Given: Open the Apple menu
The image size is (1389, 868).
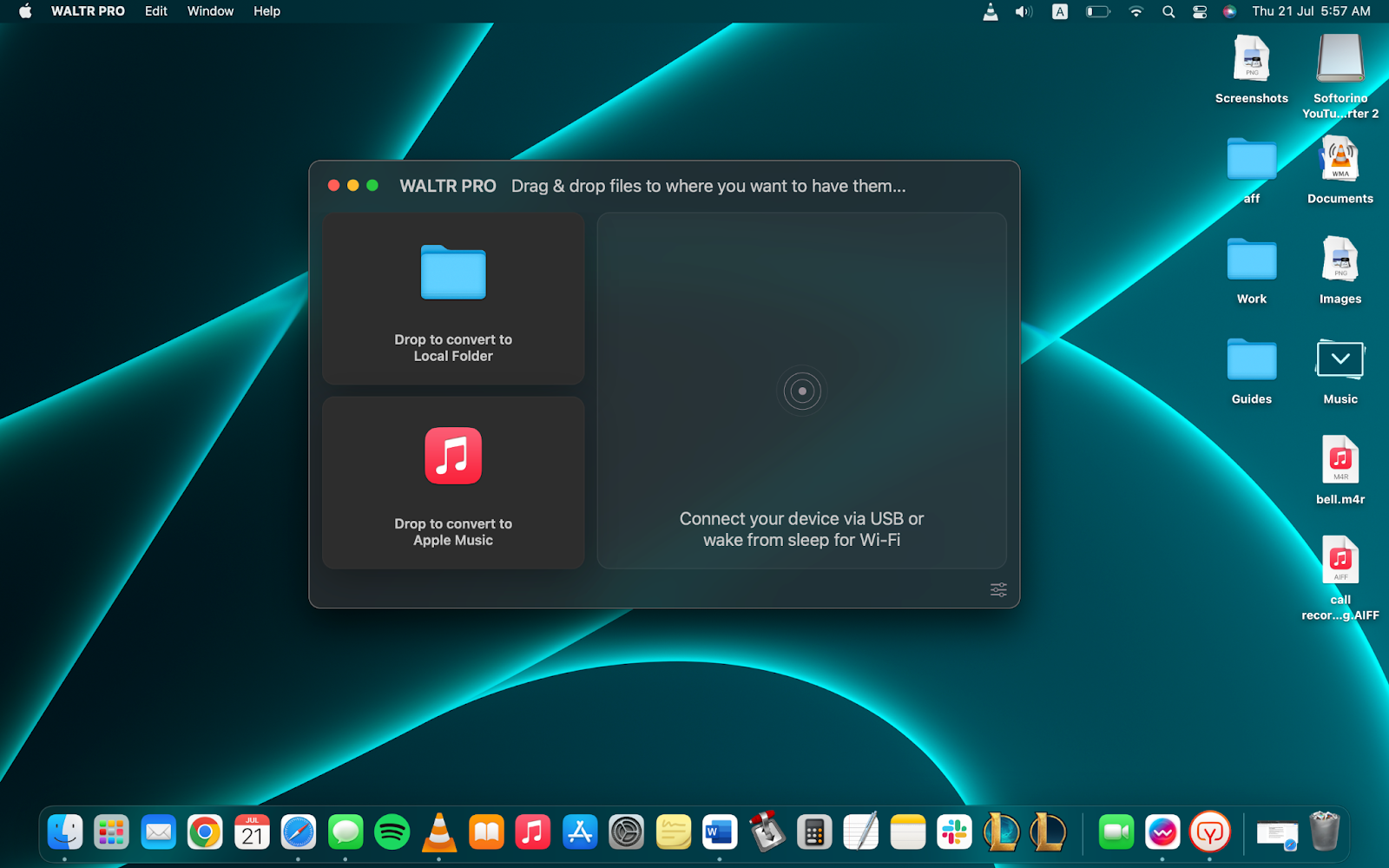Looking at the screenshot, I should tap(25, 11).
